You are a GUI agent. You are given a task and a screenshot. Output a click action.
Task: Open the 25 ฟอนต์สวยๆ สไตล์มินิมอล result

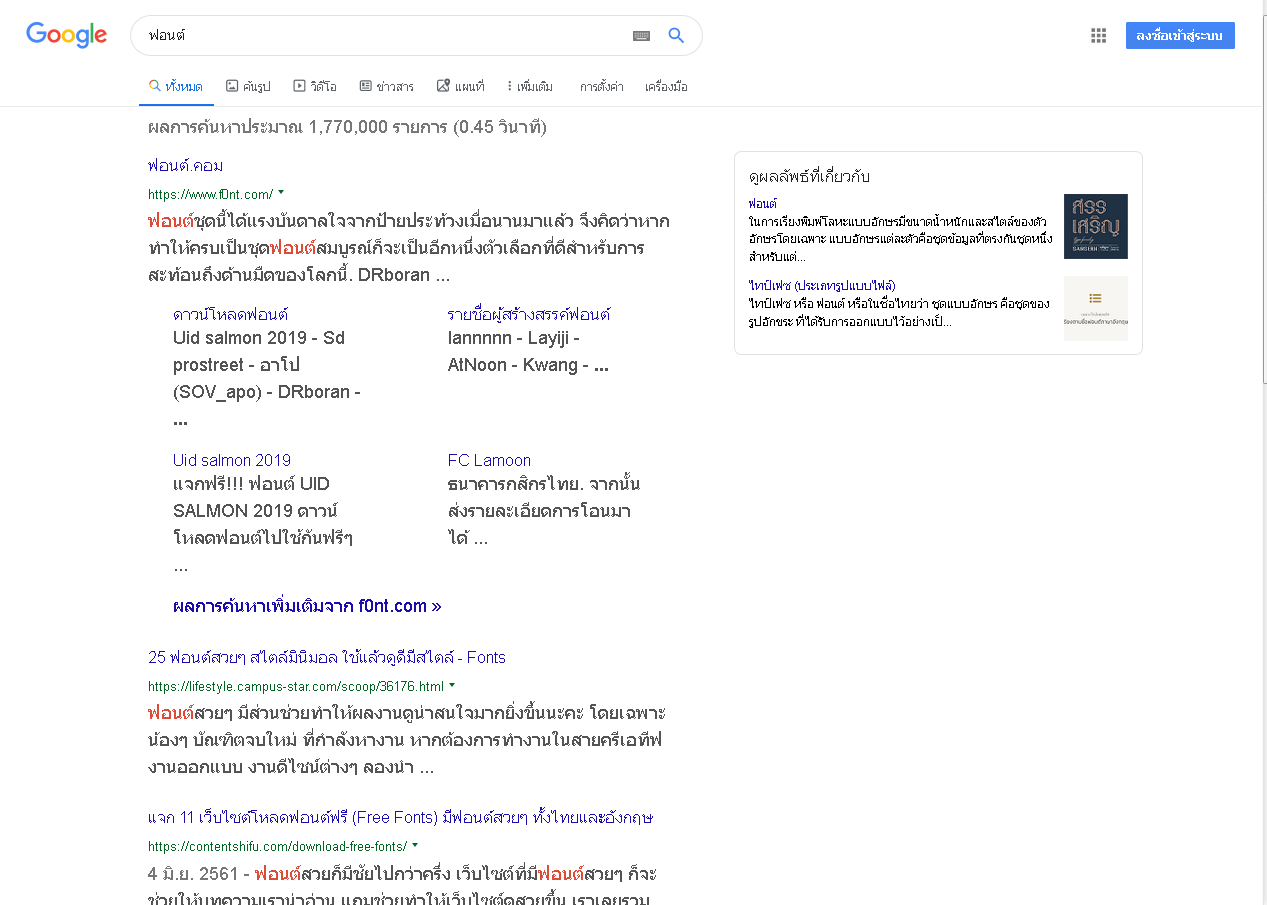pyautogui.click(x=327, y=657)
